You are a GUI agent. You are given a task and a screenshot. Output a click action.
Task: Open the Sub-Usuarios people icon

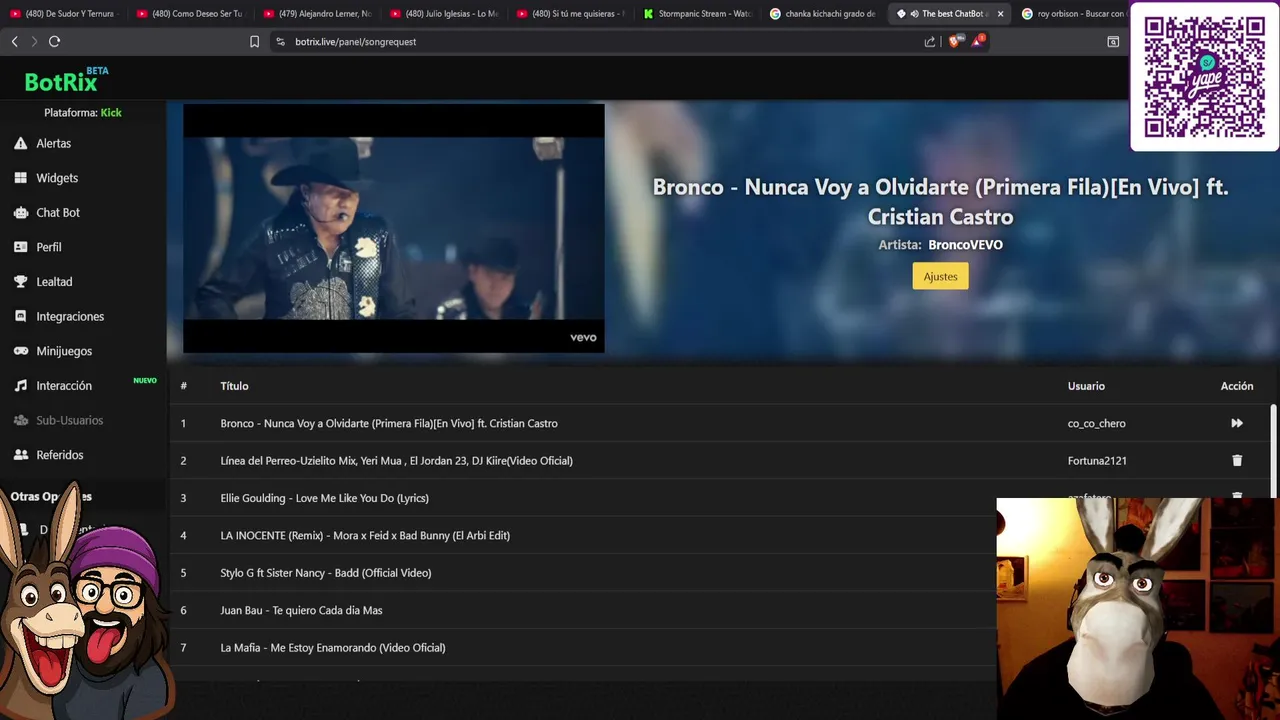click(20, 420)
